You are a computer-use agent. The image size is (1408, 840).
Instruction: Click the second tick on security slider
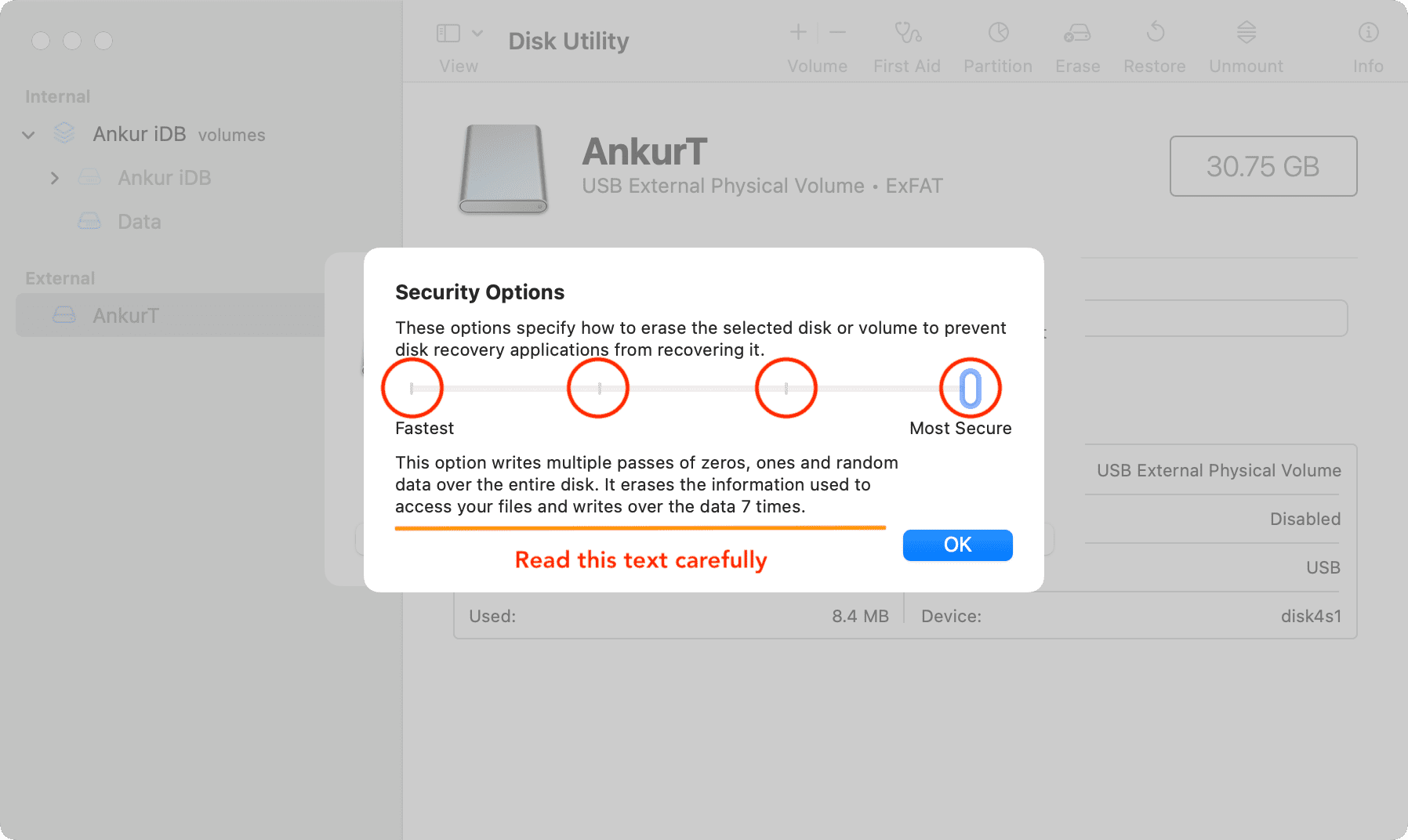pyautogui.click(x=599, y=388)
